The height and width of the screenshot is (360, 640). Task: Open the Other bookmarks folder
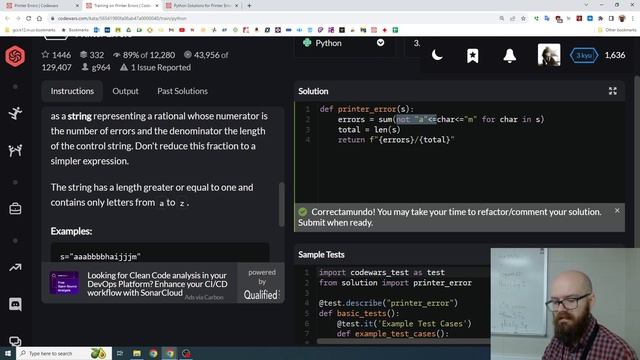pos(617,30)
